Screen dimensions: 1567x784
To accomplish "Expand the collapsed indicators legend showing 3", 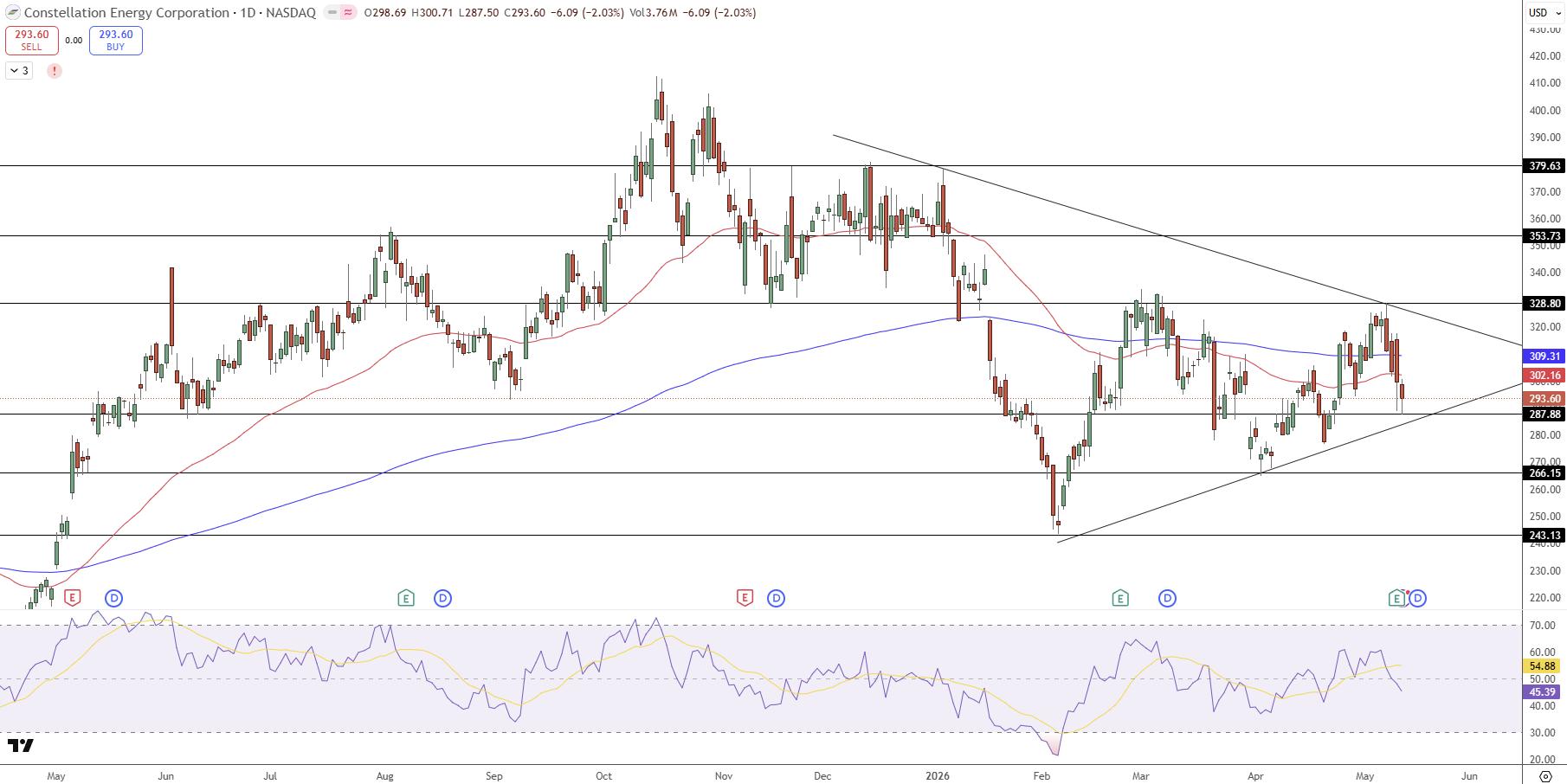I will (19, 71).
